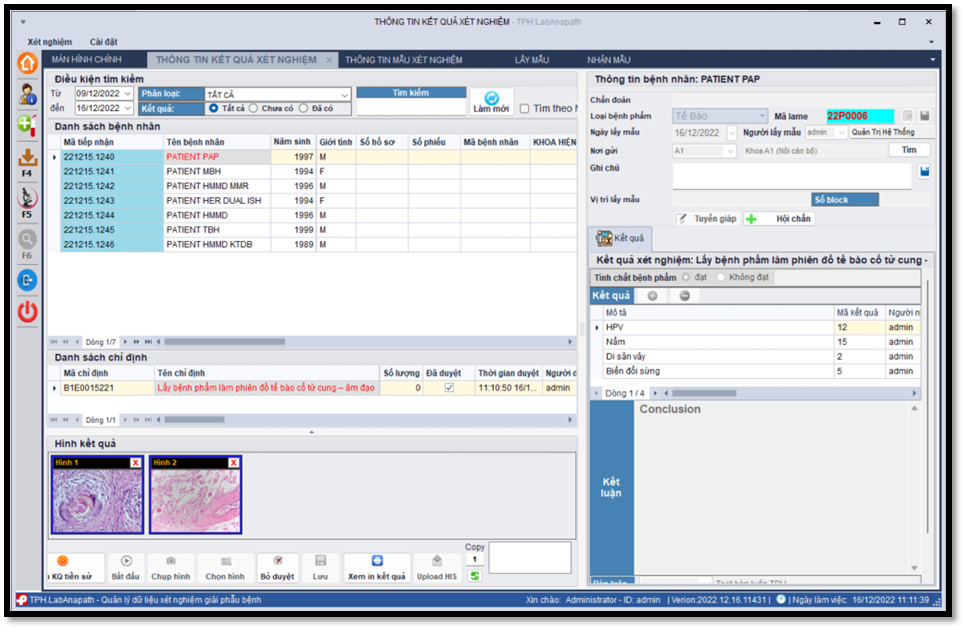Image resolution: width=965 pixels, height=630 pixels.
Task: Click the Bỏ duyệt icon button
Action: [x=278, y=568]
